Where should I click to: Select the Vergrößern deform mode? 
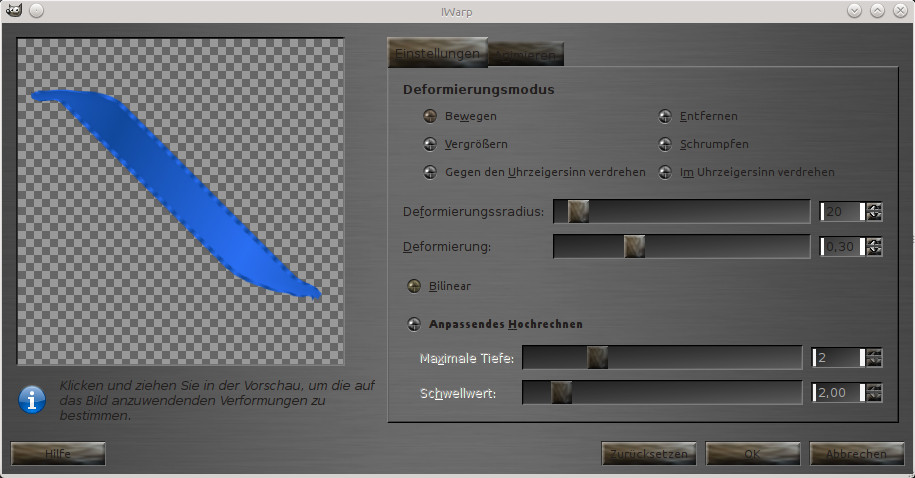coord(430,144)
